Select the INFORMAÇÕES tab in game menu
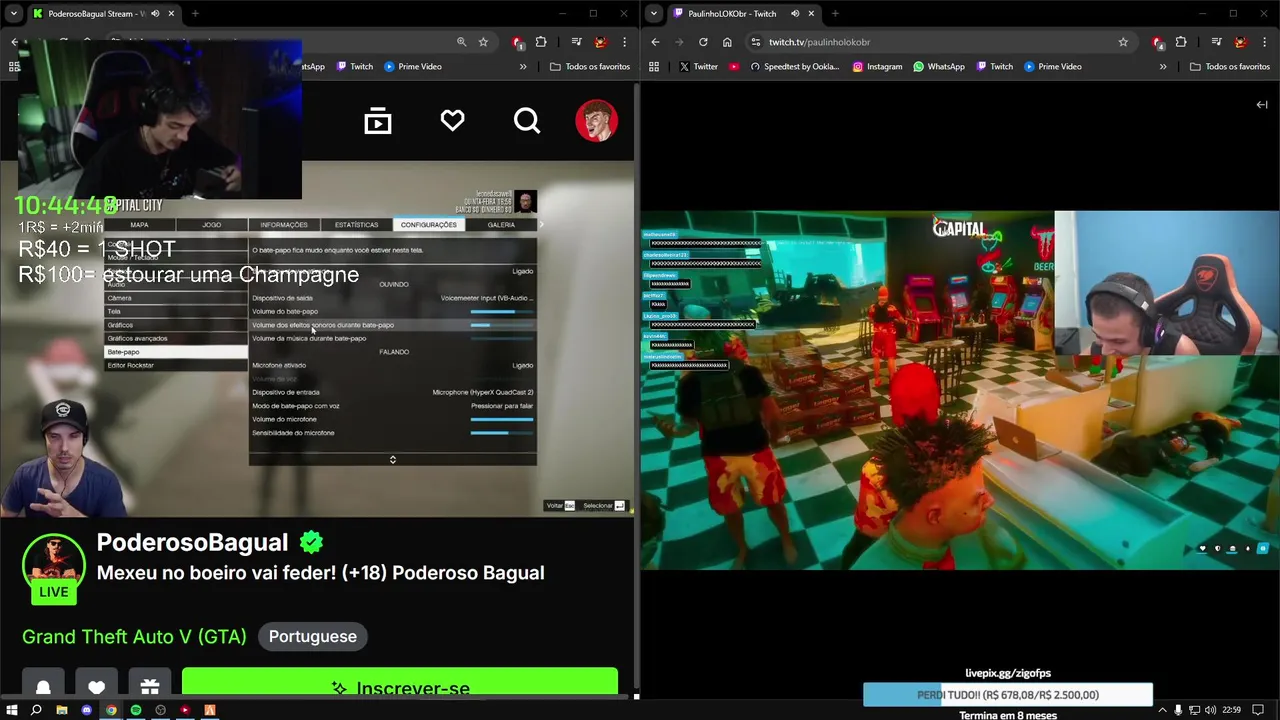 point(284,225)
